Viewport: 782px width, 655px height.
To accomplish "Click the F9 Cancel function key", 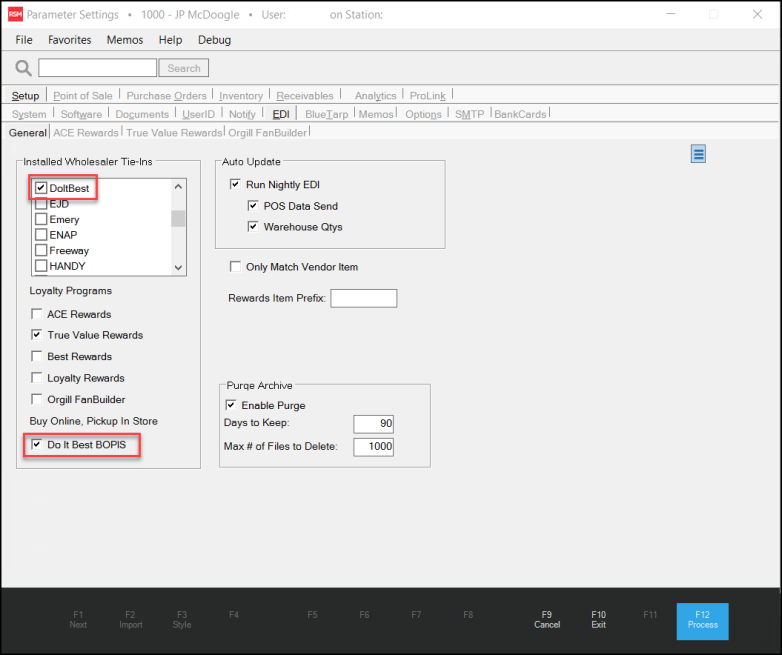I will click(546, 620).
